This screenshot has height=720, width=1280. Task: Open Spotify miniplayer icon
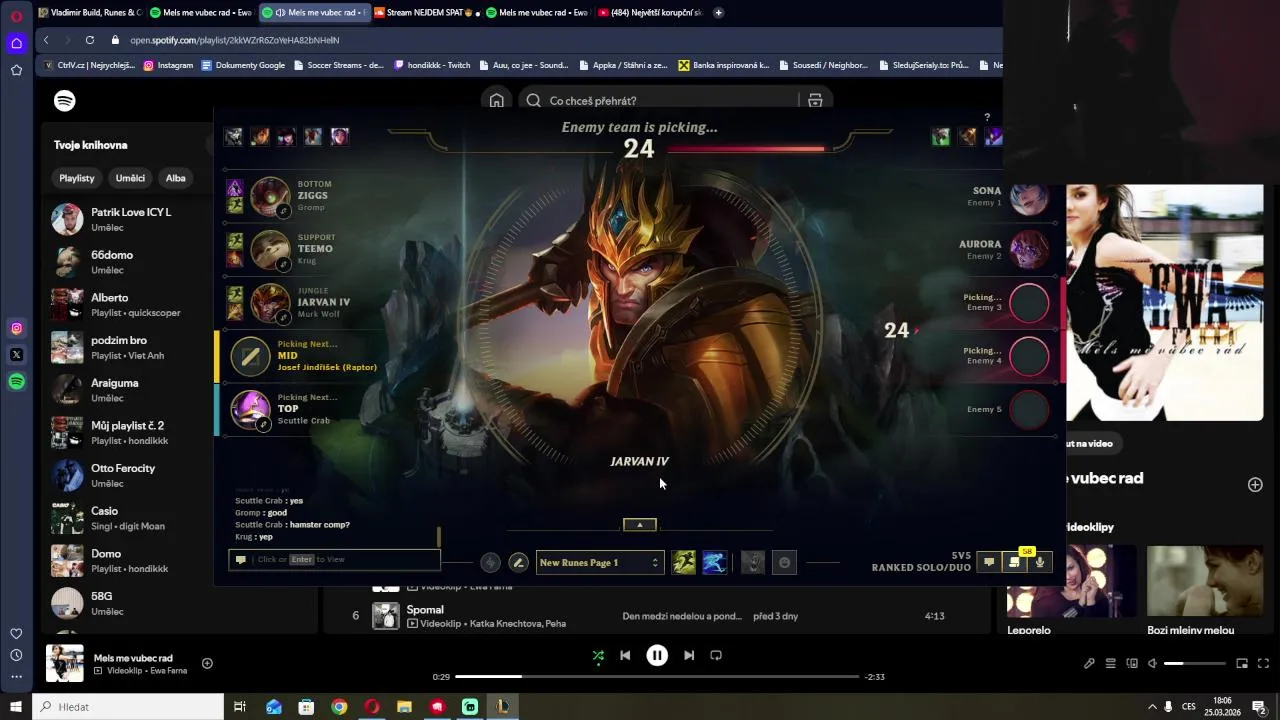(x=1242, y=663)
